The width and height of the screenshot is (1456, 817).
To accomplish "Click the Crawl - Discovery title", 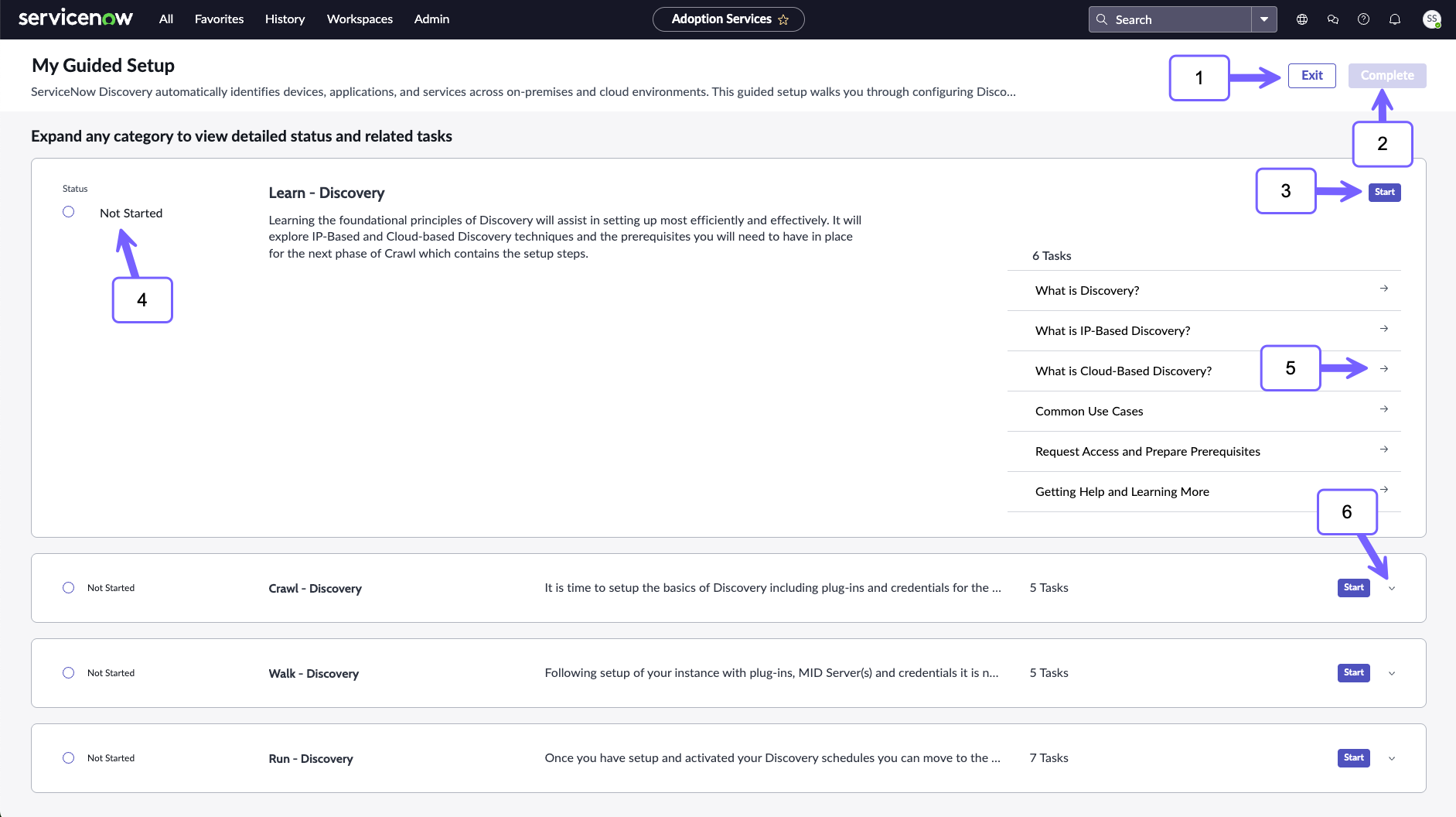I will (x=315, y=589).
